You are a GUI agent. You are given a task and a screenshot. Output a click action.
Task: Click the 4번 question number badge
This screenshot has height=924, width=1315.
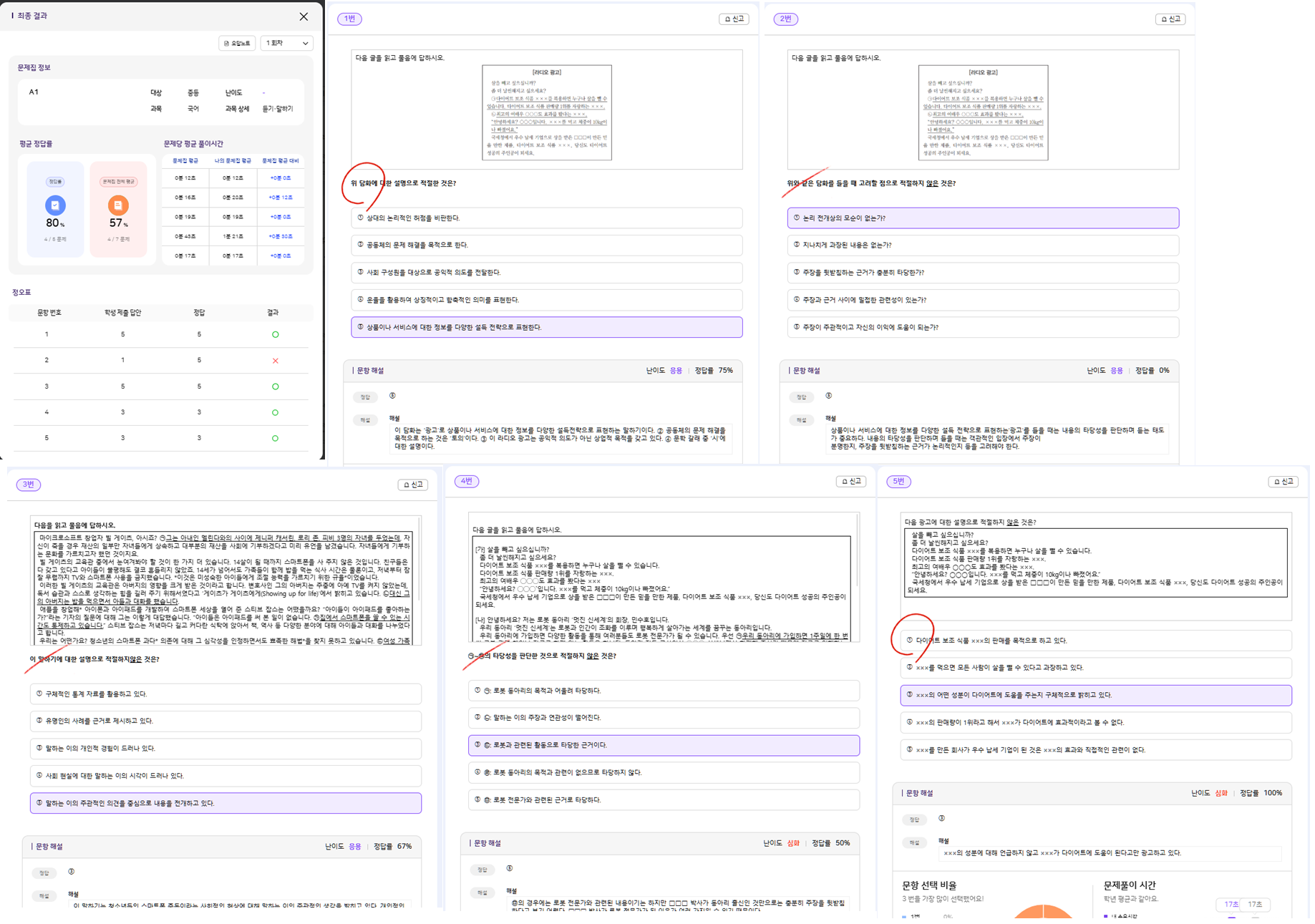click(467, 482)
